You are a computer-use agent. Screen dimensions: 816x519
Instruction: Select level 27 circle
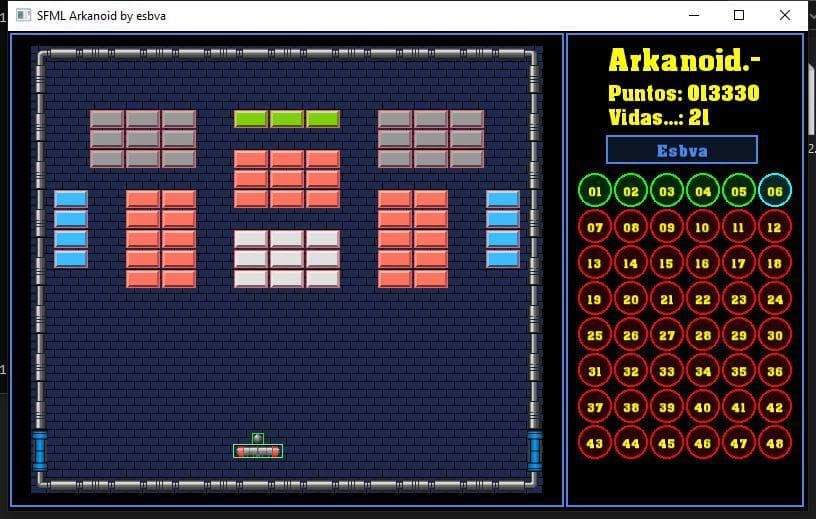tap(667, 335)
